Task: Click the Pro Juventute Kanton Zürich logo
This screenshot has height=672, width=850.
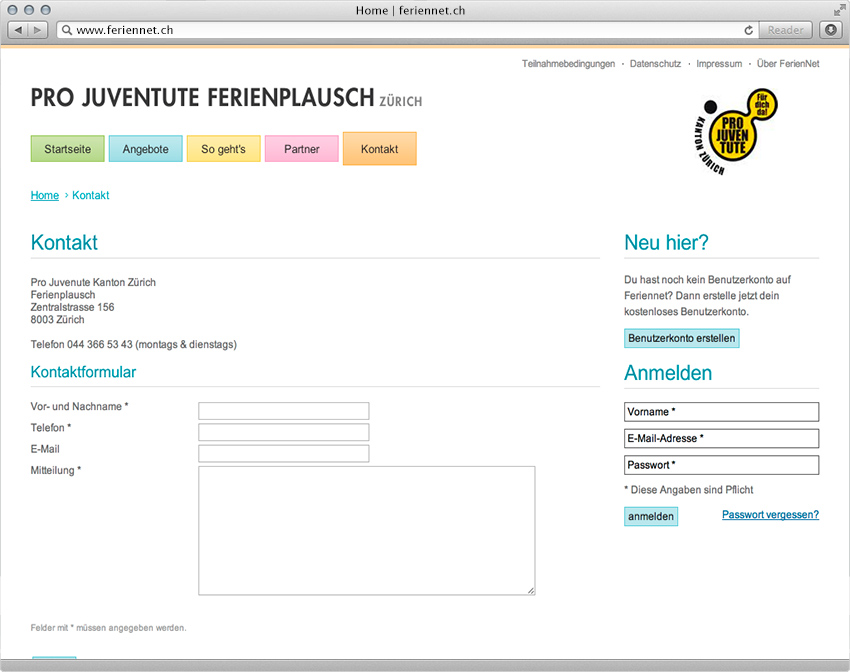Action: (x=736, y=132)
